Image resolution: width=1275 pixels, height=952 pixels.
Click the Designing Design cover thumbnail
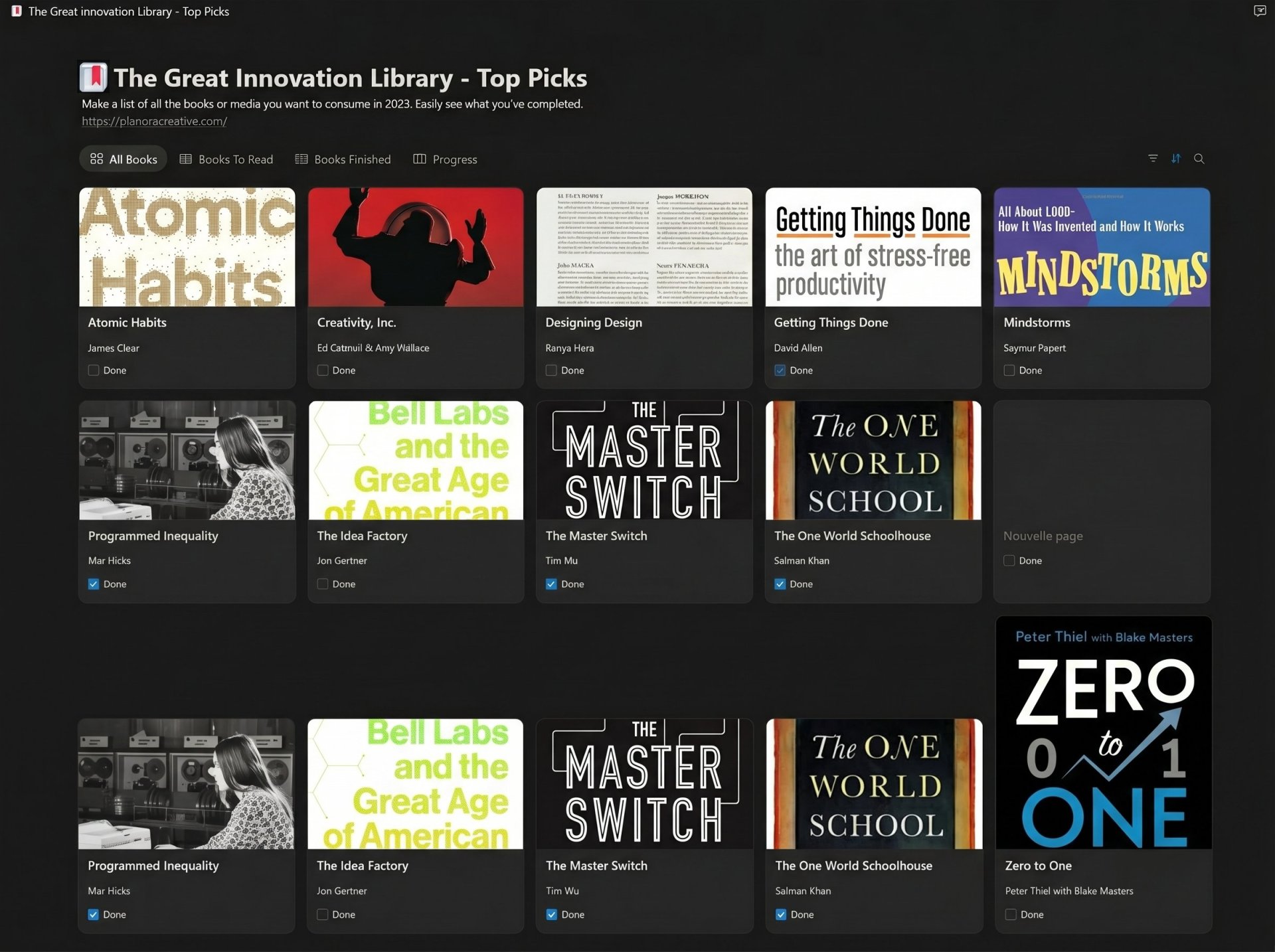pos(643,247)
